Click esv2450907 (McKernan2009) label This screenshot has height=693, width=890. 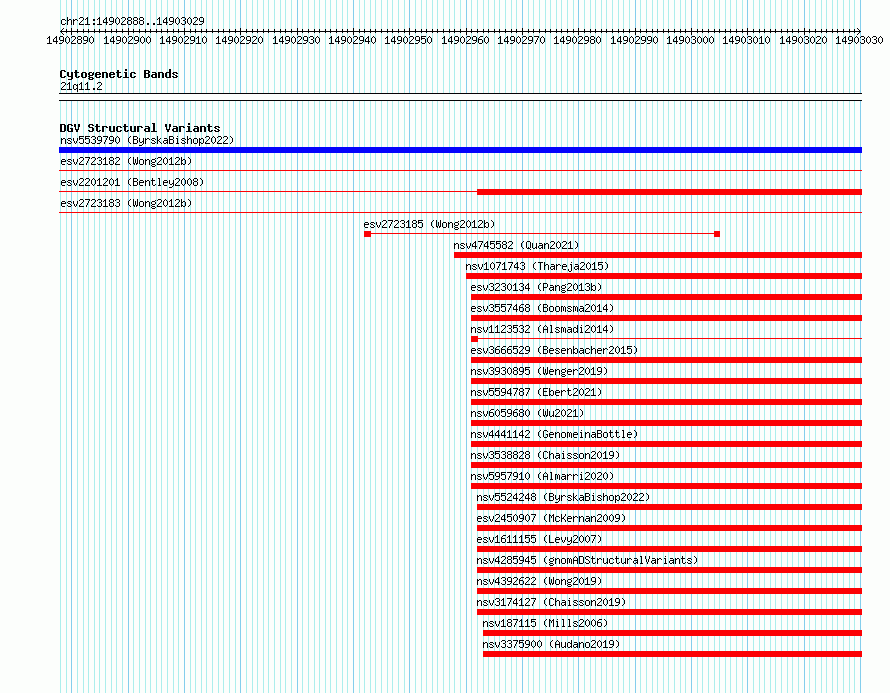coord(551,518)
